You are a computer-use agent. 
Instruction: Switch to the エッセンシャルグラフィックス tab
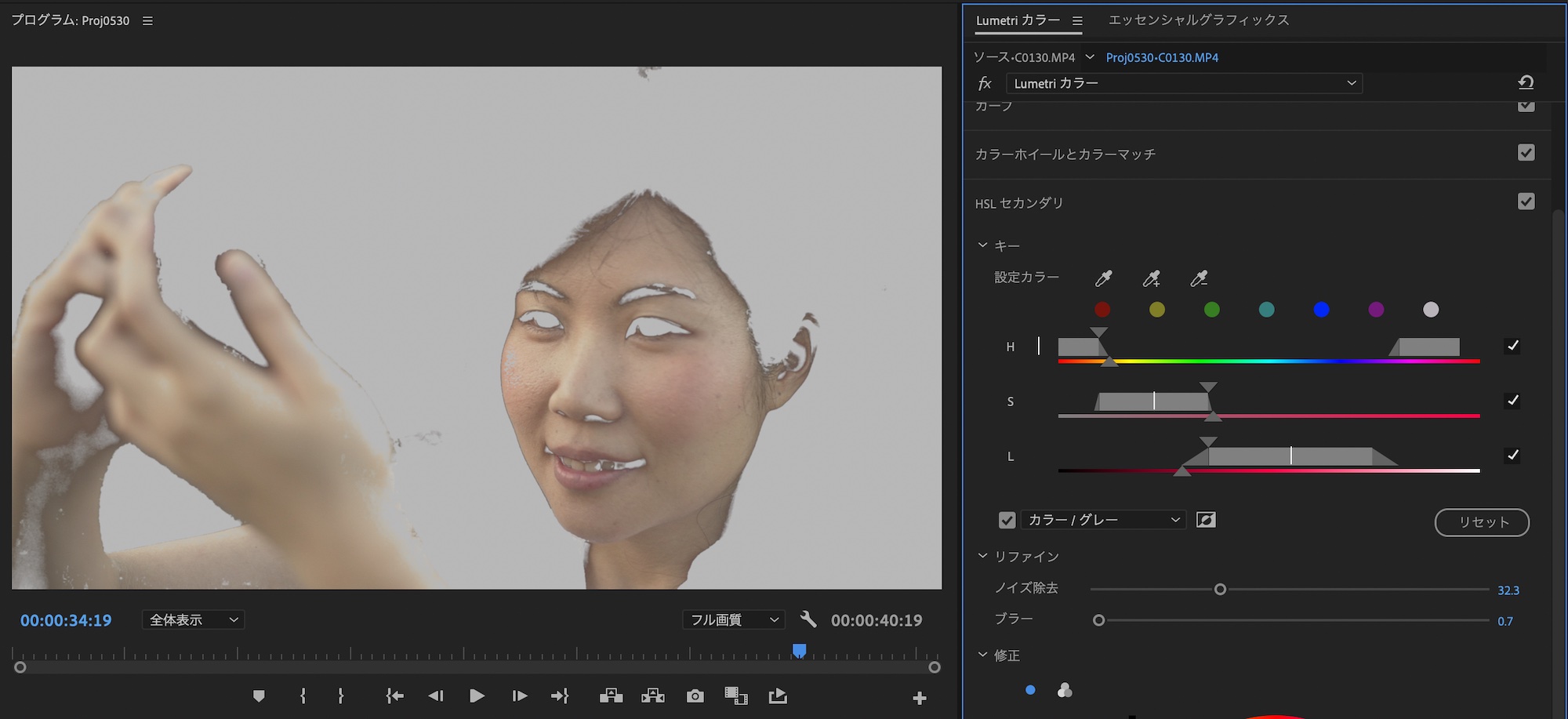1198,20
